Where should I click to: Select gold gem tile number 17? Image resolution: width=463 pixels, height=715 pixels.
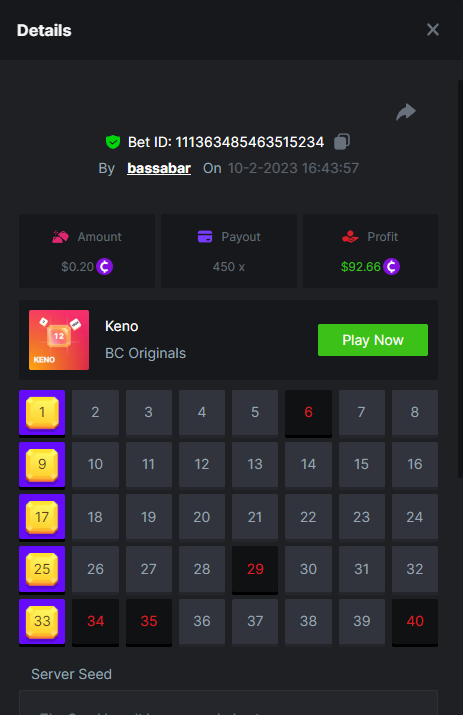pos(42,517)
